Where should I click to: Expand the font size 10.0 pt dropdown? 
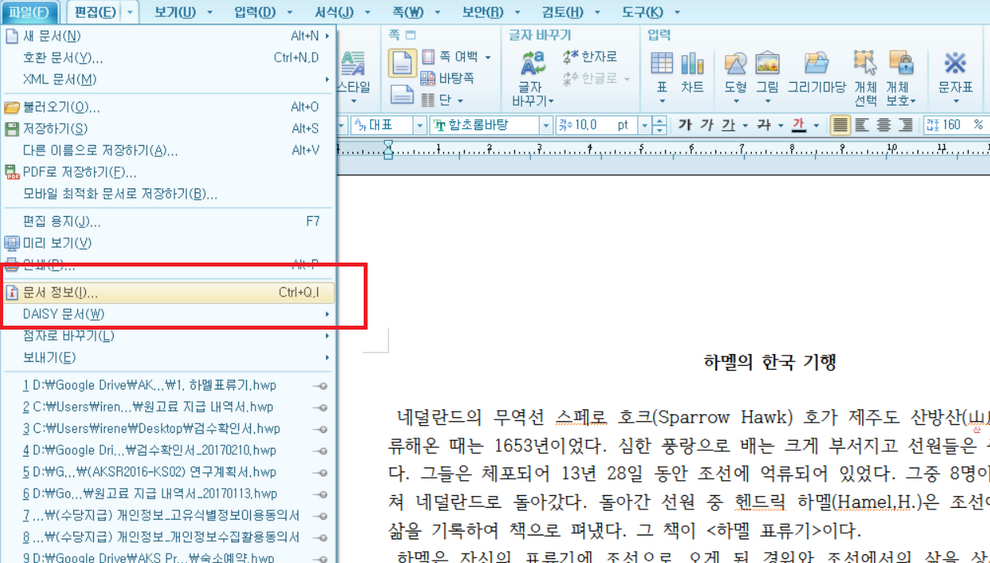pyautogui.click(x=643, y=125)
